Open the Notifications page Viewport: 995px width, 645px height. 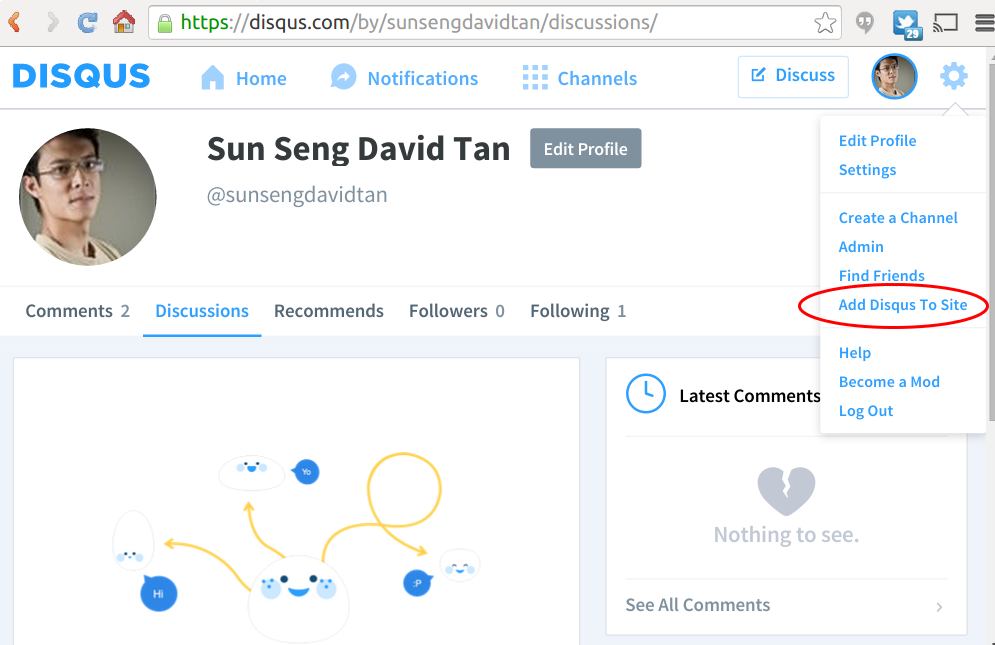point(404,77)
